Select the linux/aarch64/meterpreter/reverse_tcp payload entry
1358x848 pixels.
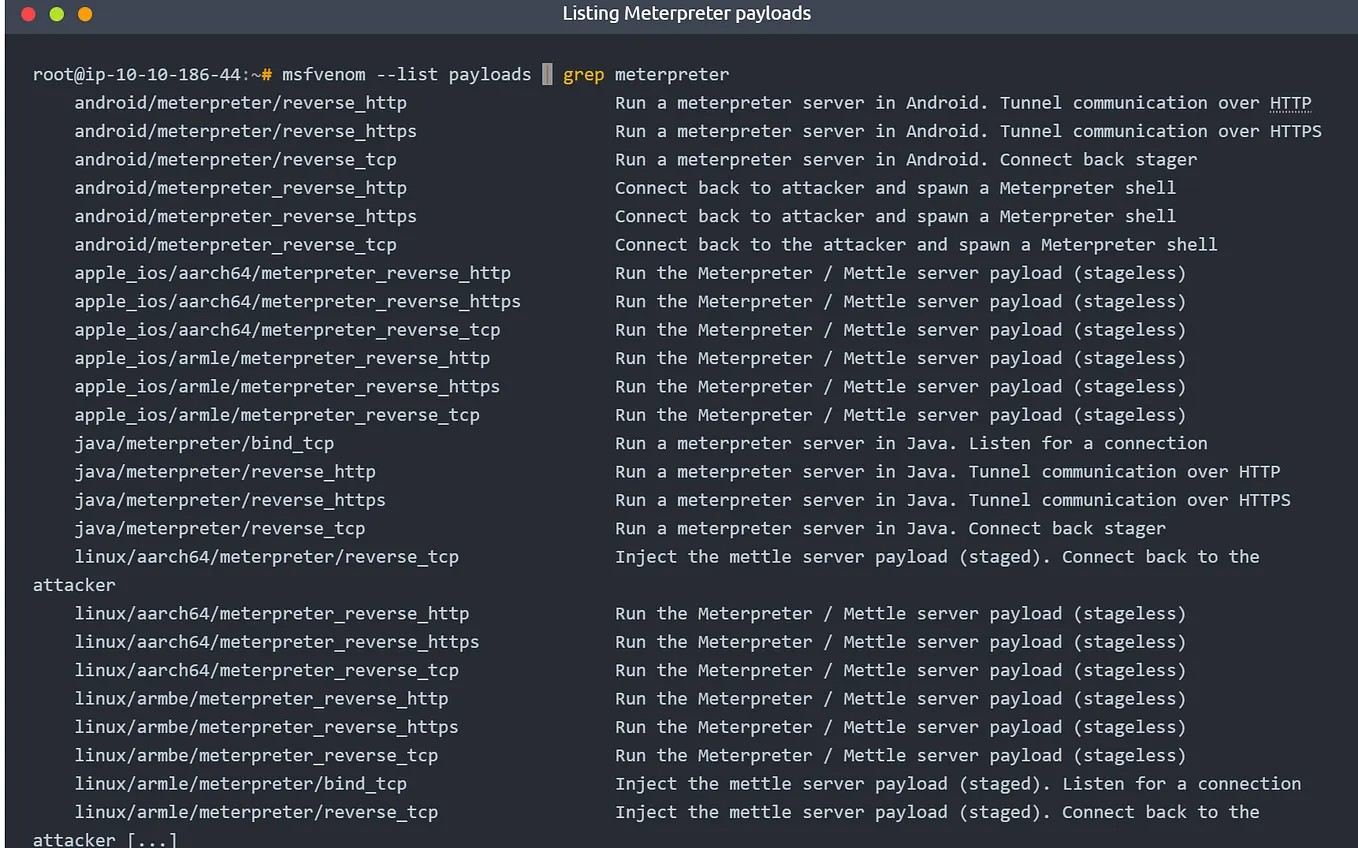click(x=266, y=557)
